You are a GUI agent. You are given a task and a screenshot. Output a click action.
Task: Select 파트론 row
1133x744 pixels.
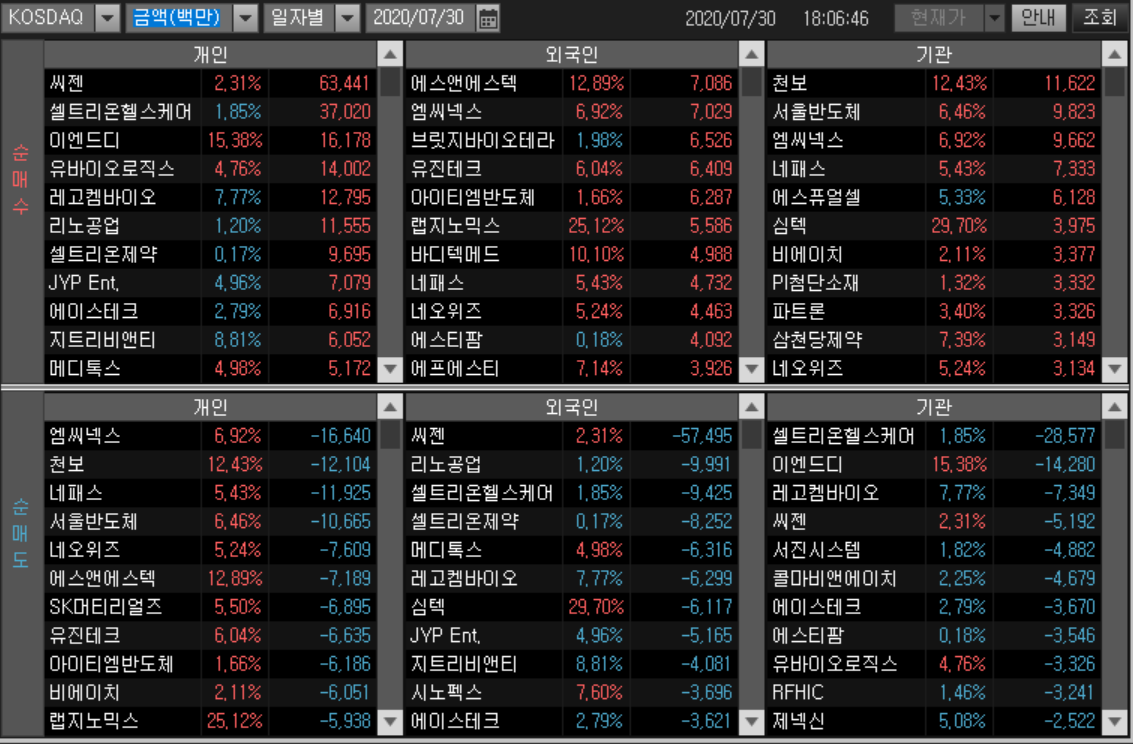point(934,311)
